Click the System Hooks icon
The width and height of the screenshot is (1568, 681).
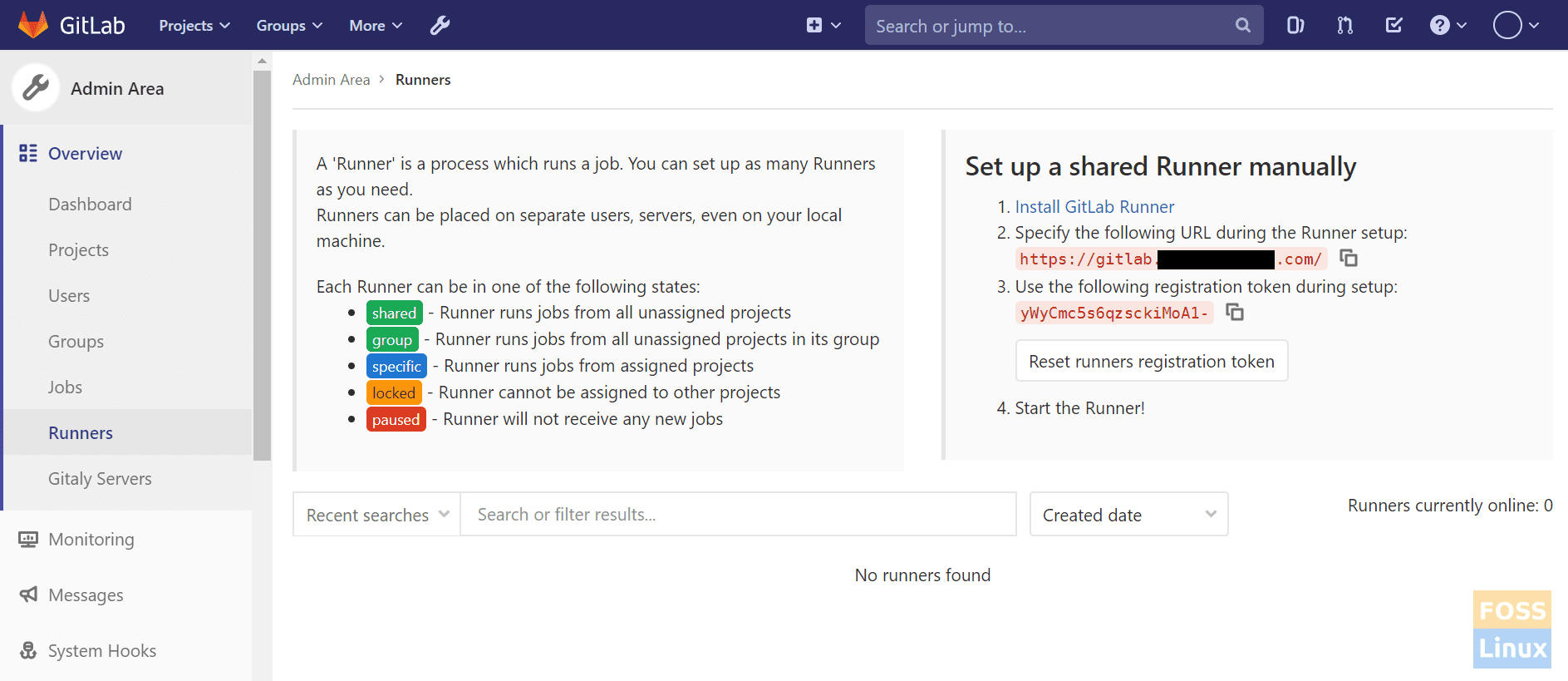pyautogui.click(x=28, y=650)
